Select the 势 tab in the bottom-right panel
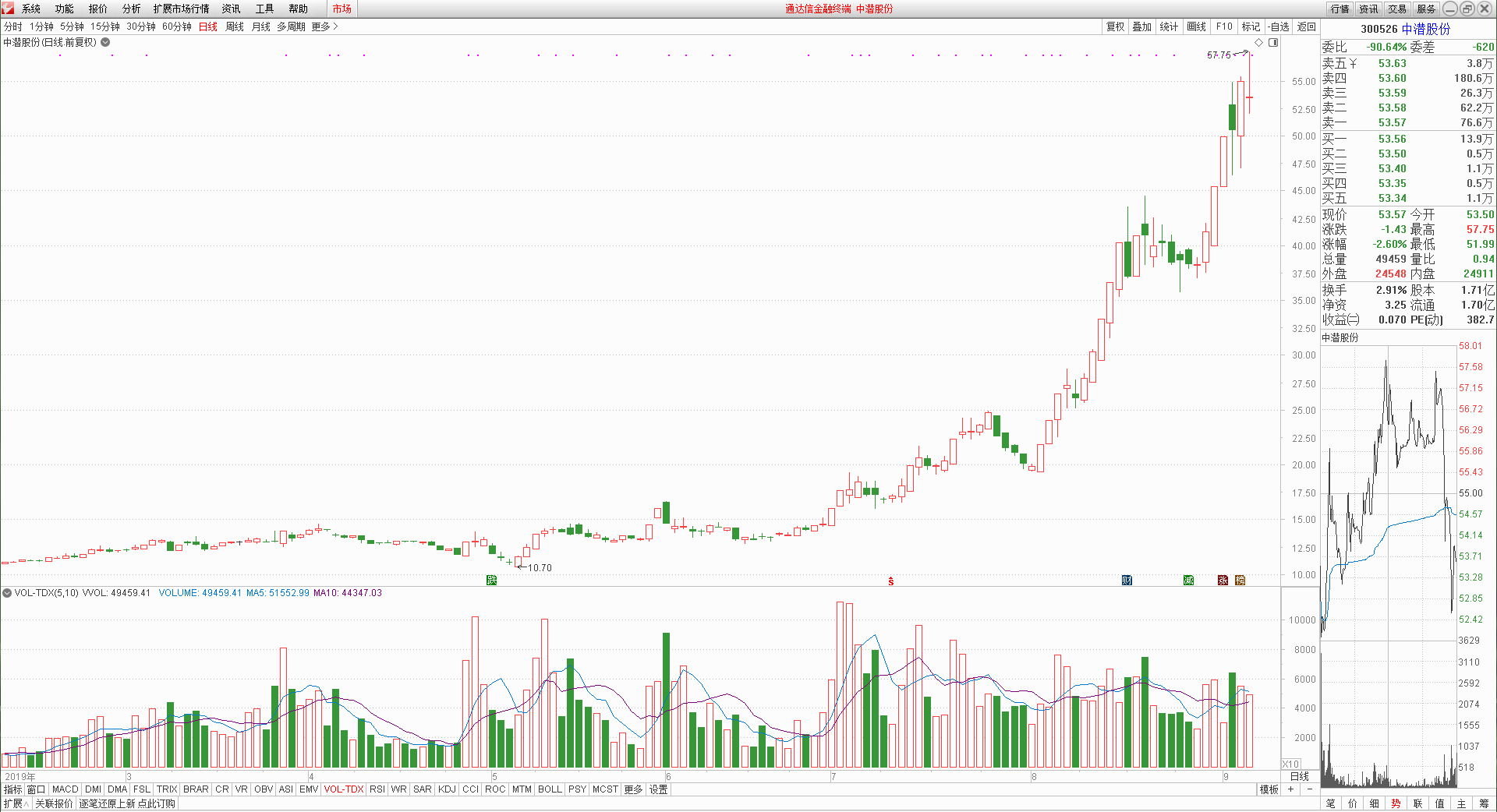 [1396, 803]
